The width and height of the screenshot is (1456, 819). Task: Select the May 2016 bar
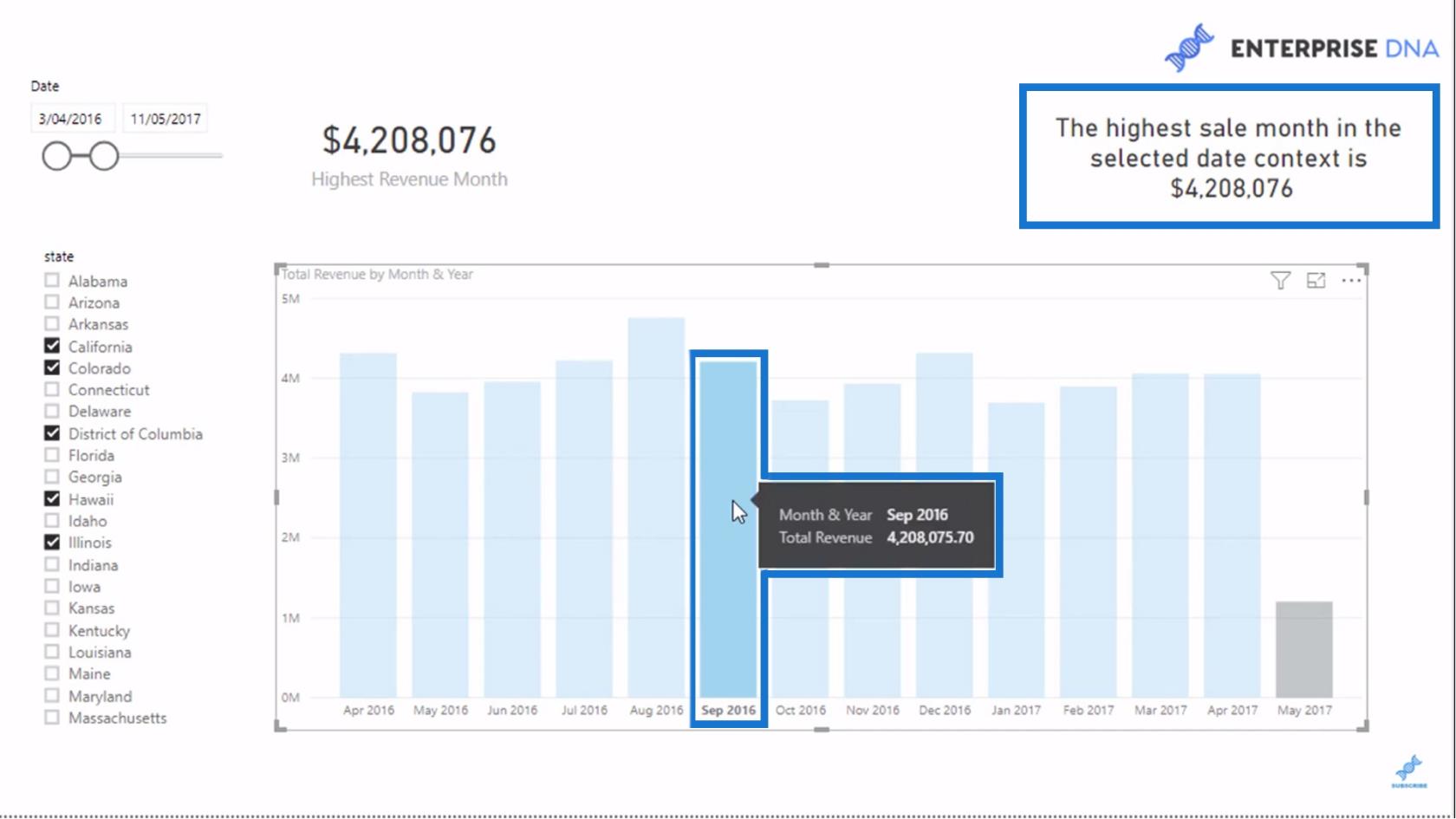[x=440, y=545]
